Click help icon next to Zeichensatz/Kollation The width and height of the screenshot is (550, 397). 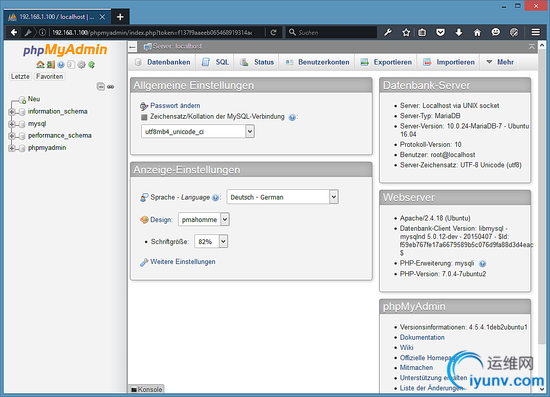(x=292, y=117)
